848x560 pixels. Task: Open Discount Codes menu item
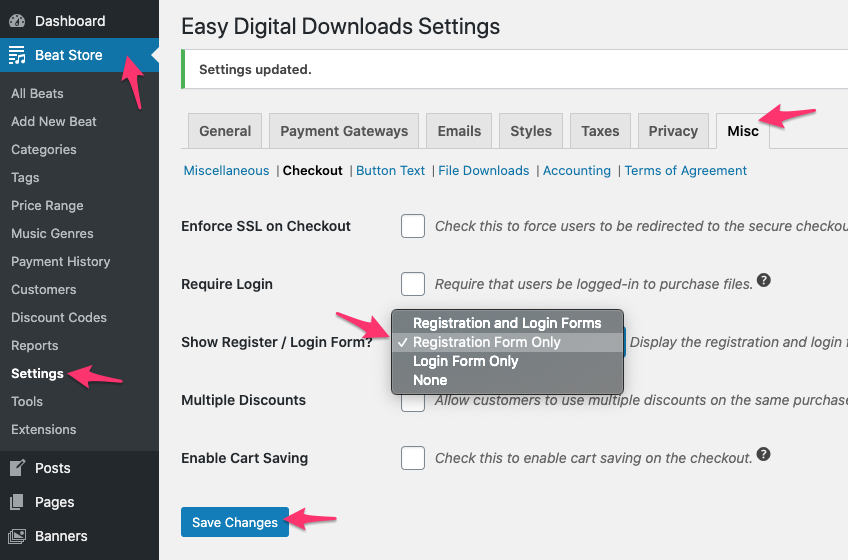coord(59,318)
